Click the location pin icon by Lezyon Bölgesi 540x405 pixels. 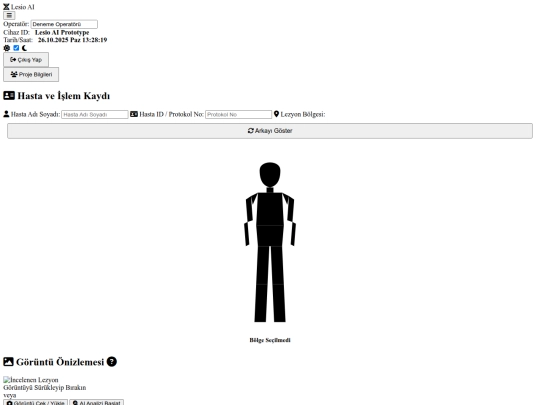tap(276, 114)
